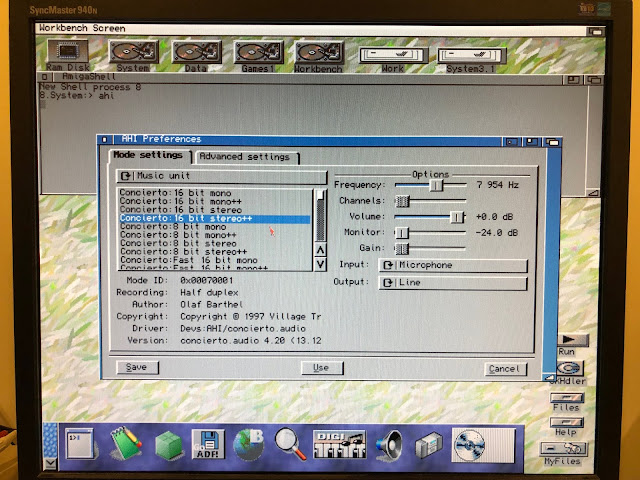640x480 pixels.
Task: Select Concierto:8 bit mono mode
Action: pyautogui.click(x=215, y=227)
